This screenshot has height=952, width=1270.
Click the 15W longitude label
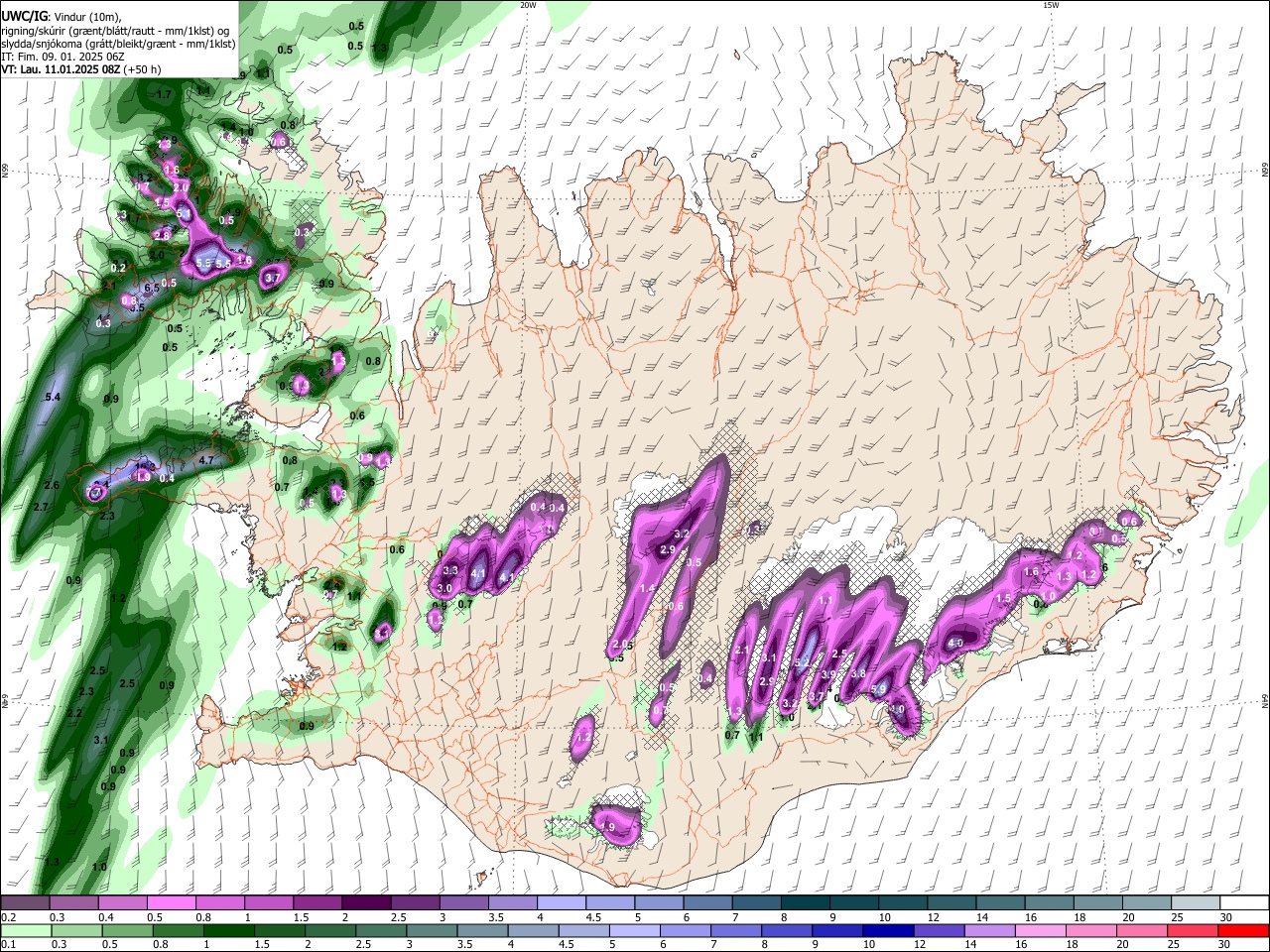1051,5
